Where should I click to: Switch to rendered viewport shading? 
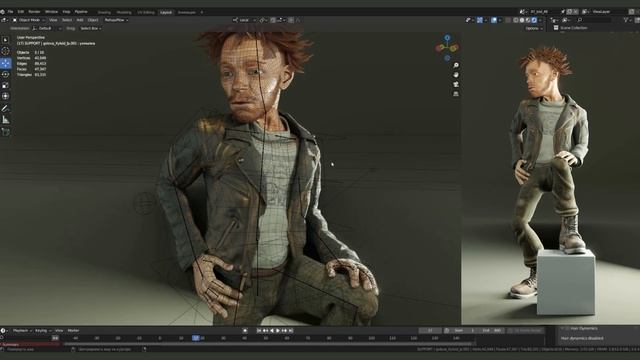534,20
